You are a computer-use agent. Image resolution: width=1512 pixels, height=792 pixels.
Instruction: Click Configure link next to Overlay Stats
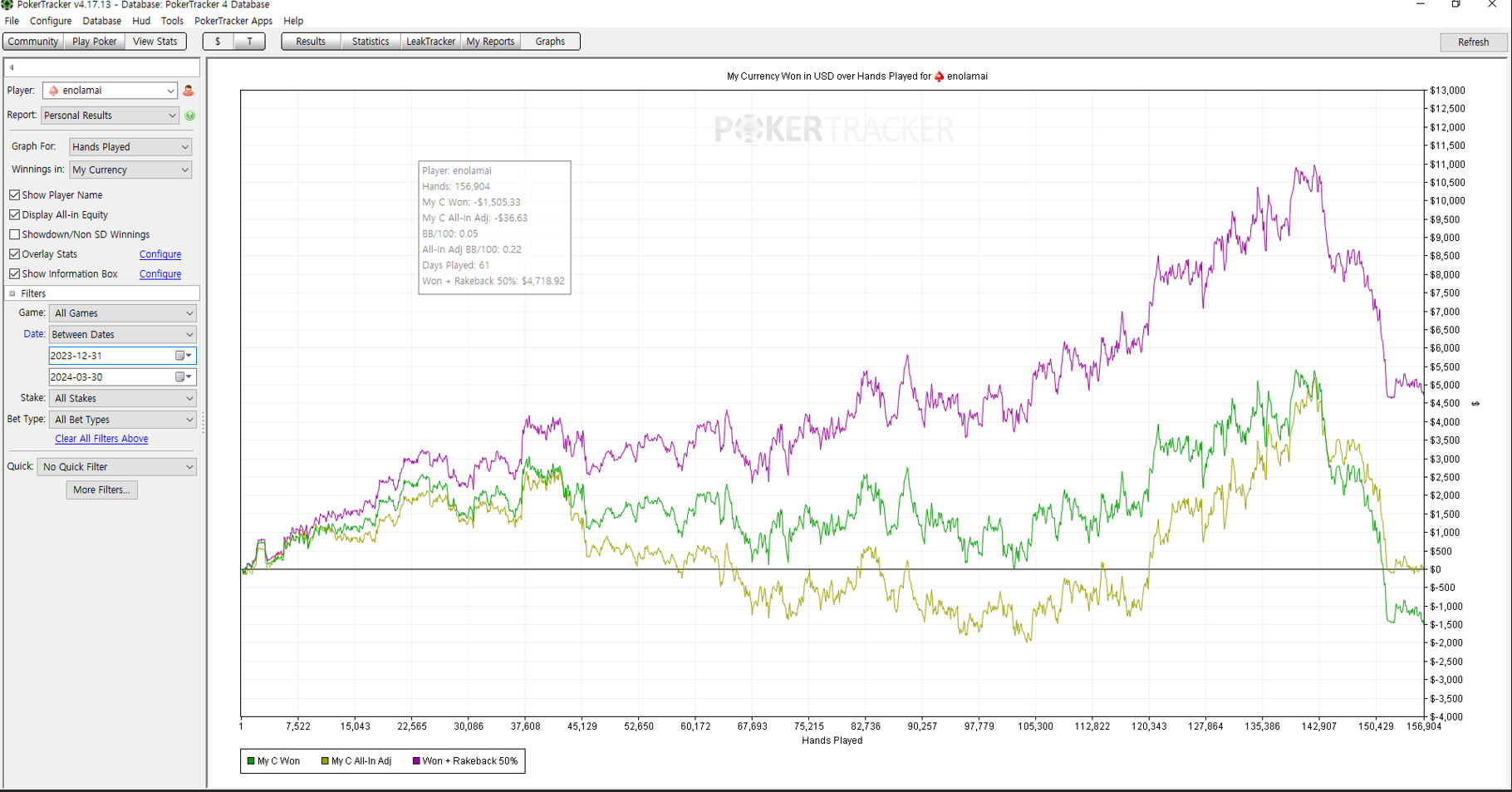click(160, 254)
